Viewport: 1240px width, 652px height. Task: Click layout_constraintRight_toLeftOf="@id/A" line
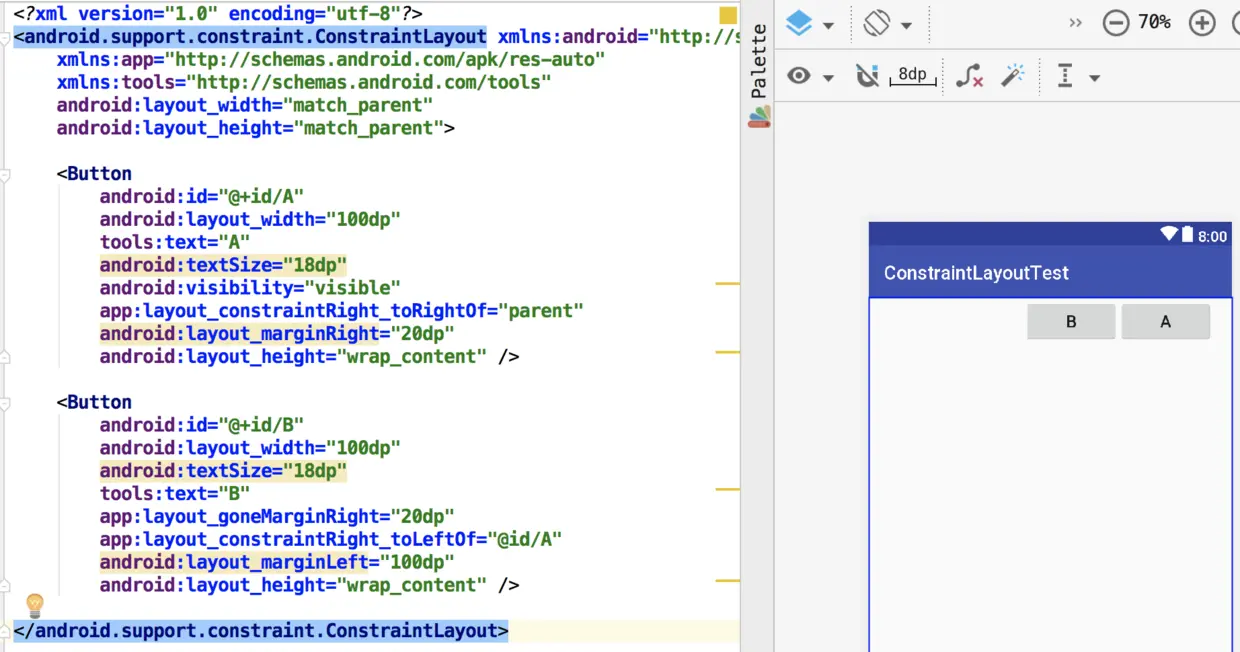coord(331,540)
